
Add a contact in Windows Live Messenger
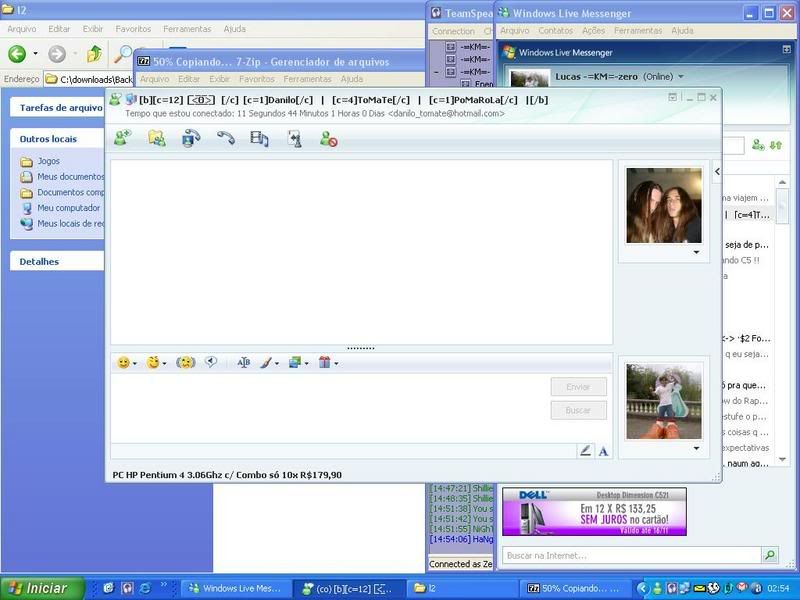point(759,145)
